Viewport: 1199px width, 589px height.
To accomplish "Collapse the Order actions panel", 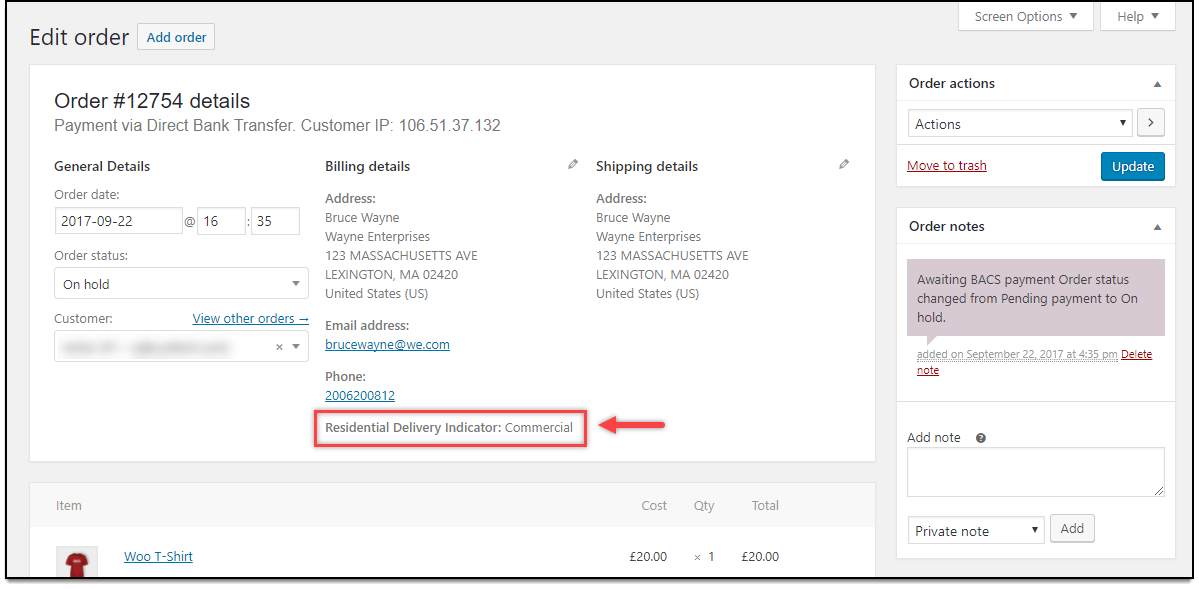I will pyautogui.click(x=1157, y=84).
